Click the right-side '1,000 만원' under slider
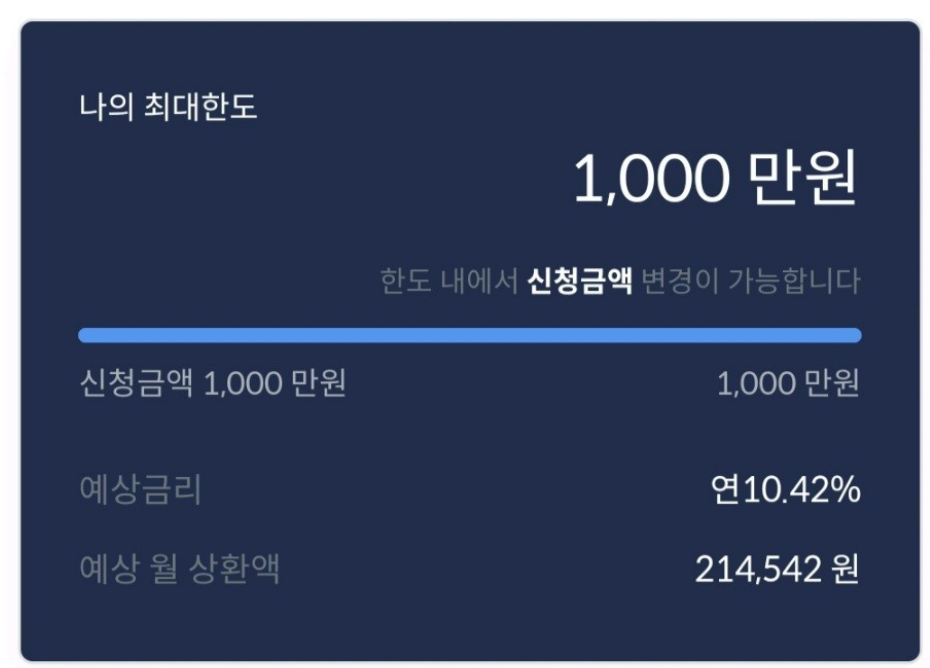The image size is (930, 668). [788, 384]
